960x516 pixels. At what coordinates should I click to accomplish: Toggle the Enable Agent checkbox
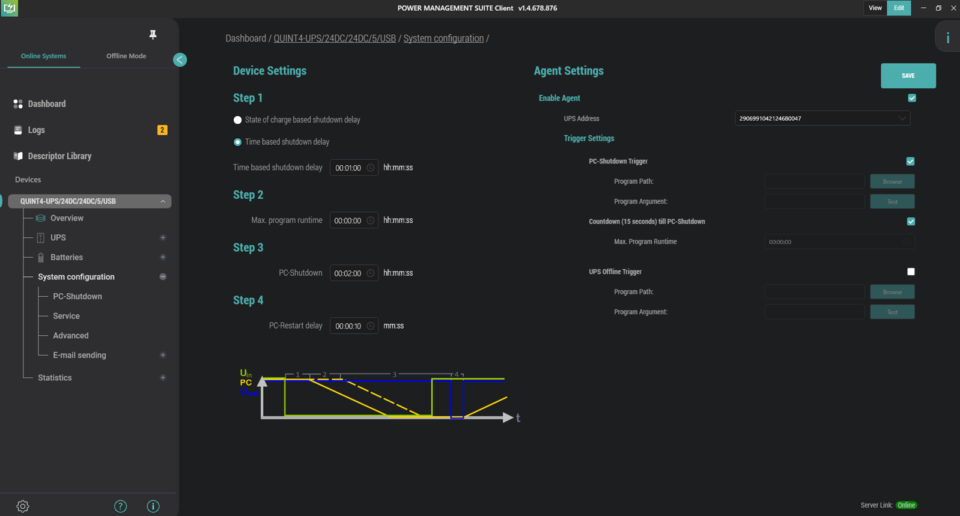click(x=912, y=98)
